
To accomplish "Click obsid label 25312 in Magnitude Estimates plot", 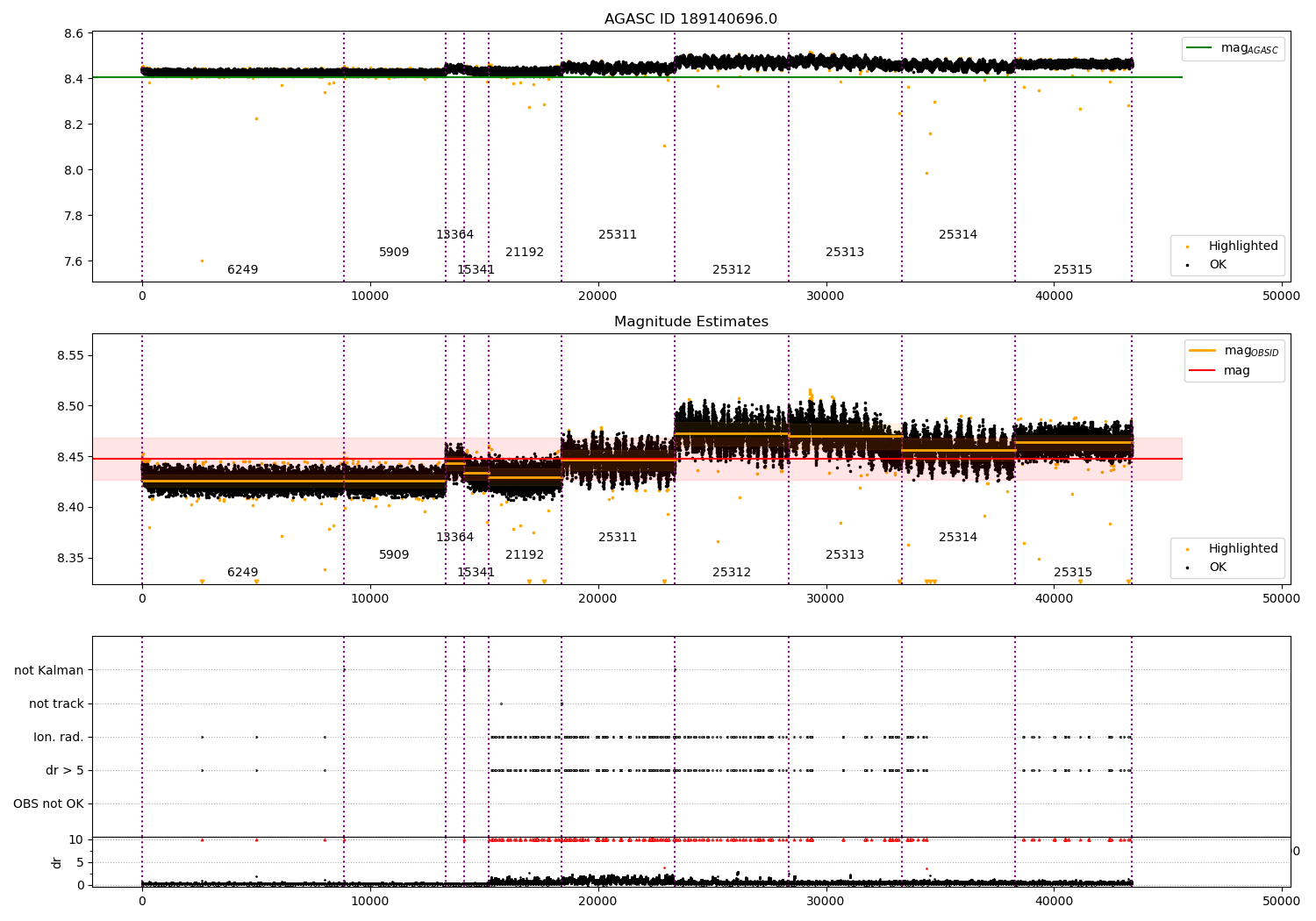I will (732, 572).
